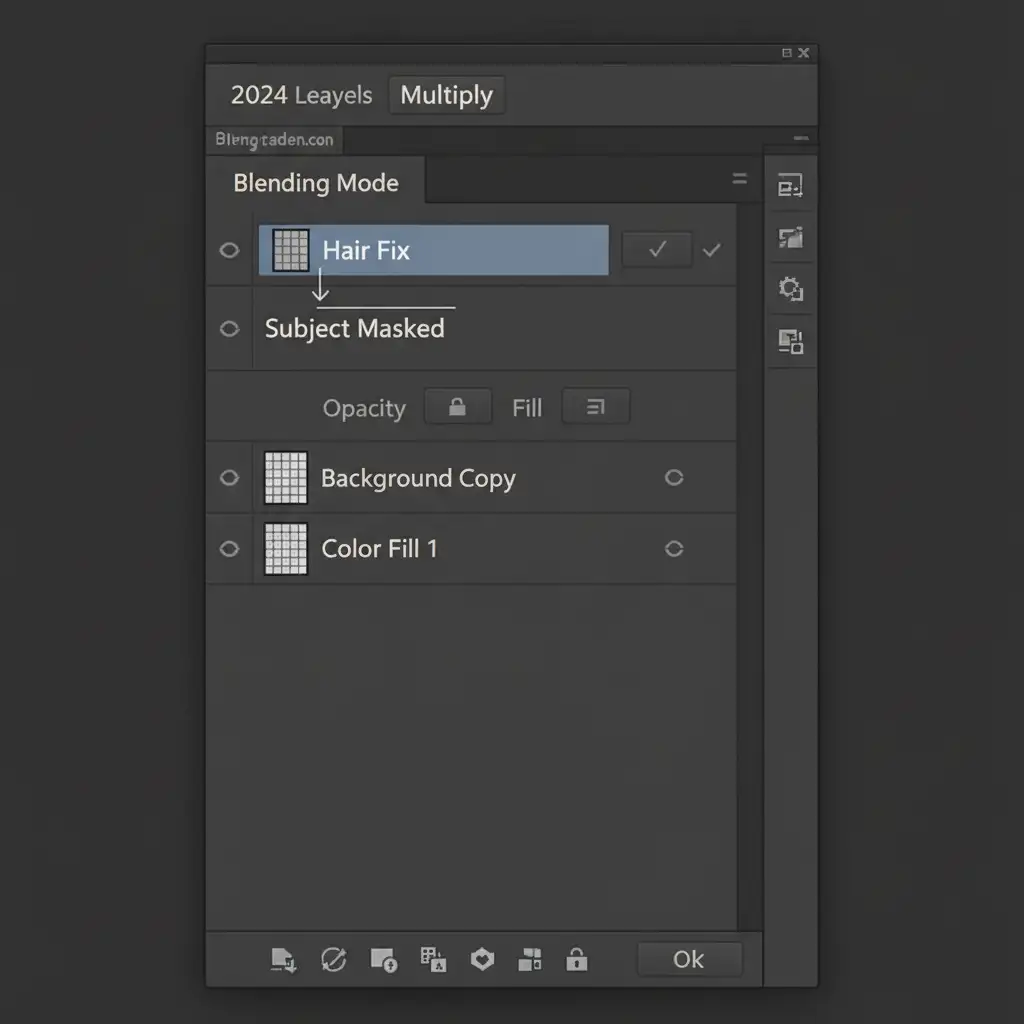The image size is (1024, 1024).
Task: Click the top icon in the right side strip
Action: pyautogui.click(x=790, y=186)
